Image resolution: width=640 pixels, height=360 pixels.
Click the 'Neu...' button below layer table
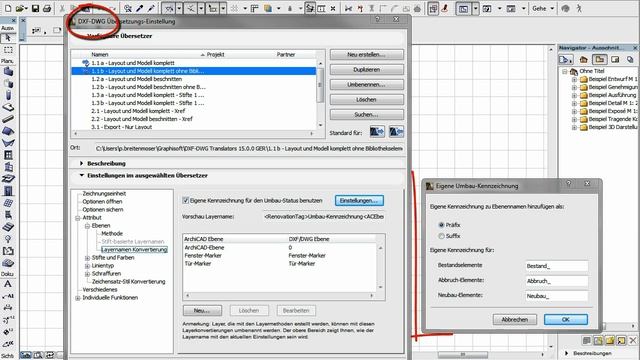202,310
